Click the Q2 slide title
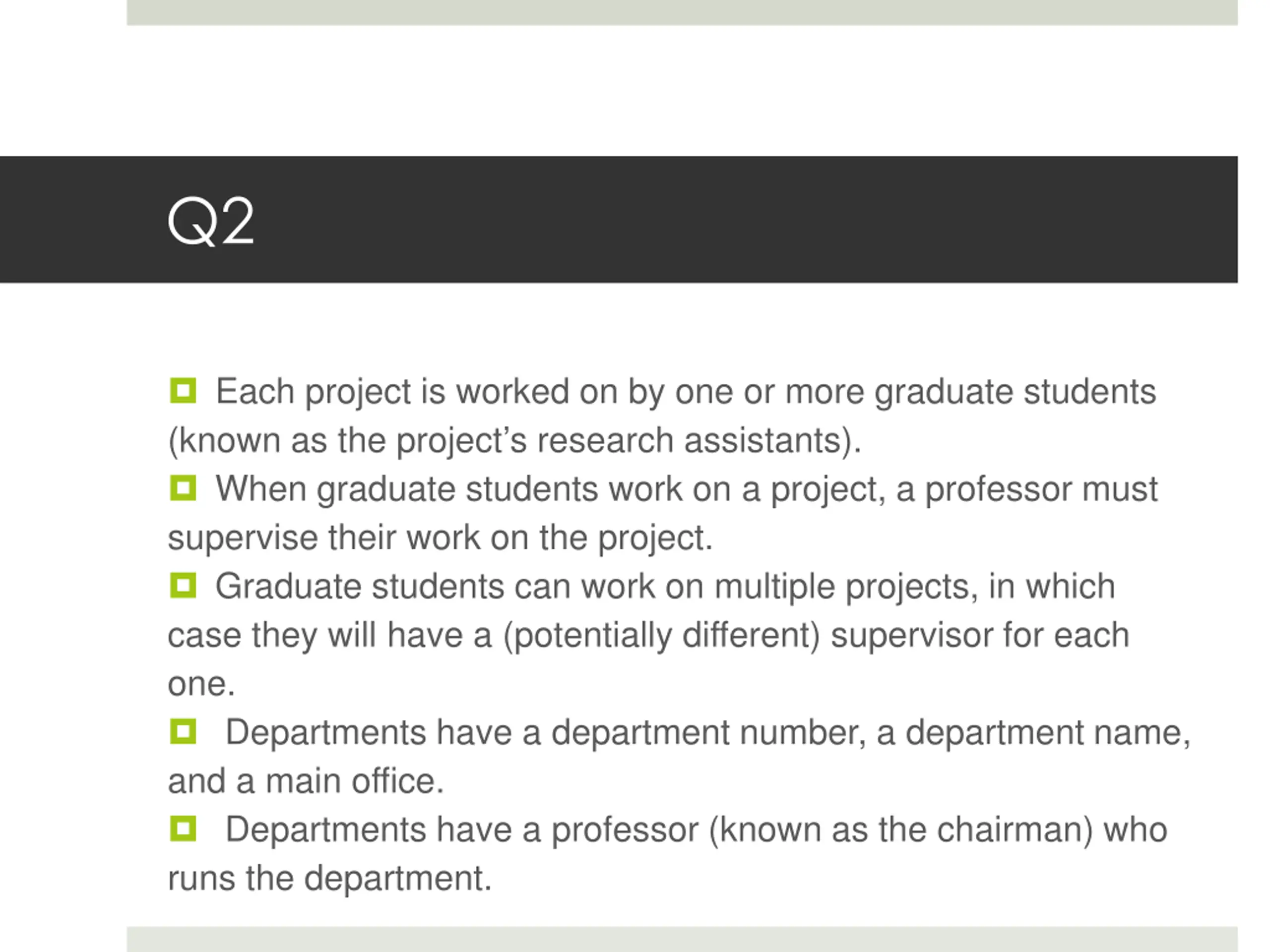The image size is (1270, 952). click(x=211, y=222)
